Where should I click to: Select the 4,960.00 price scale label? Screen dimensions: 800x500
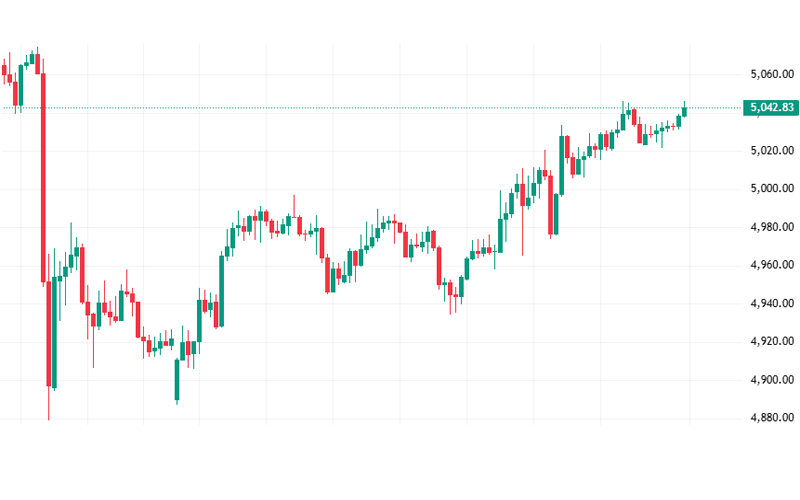point(771,265)
